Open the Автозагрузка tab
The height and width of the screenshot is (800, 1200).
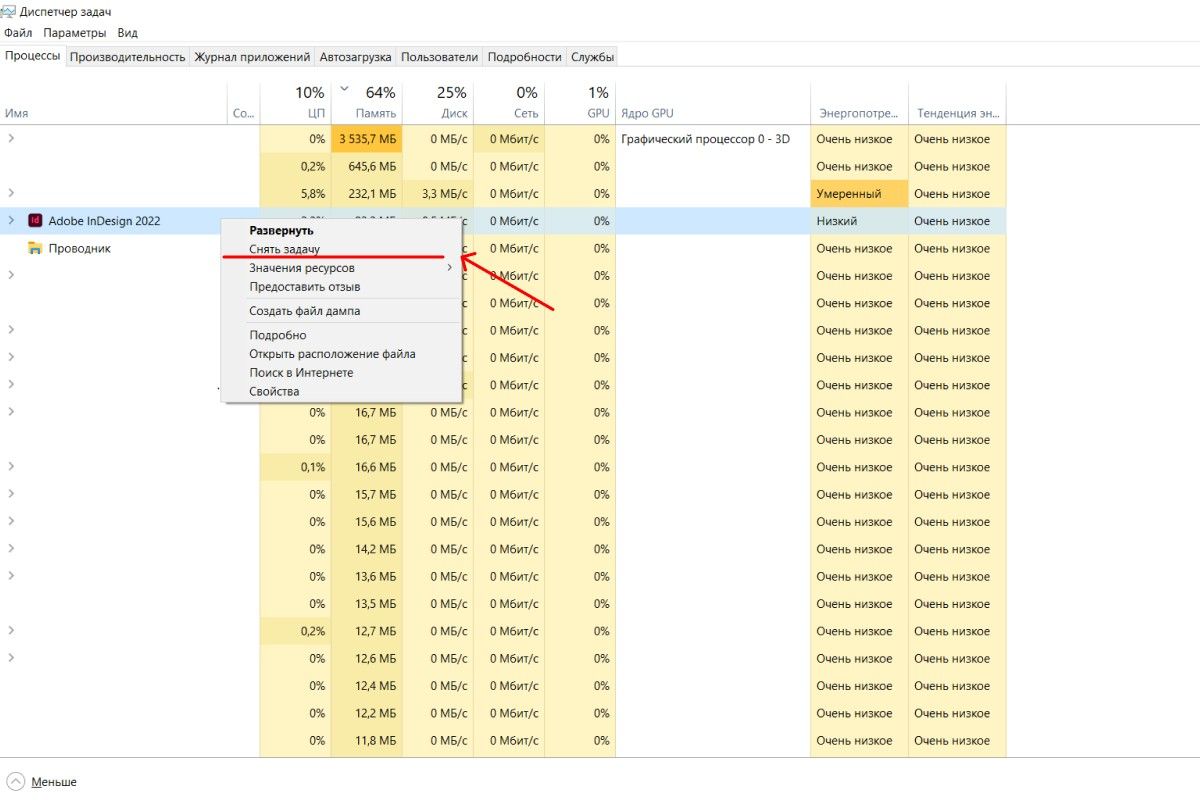click(x=355, y=57)
